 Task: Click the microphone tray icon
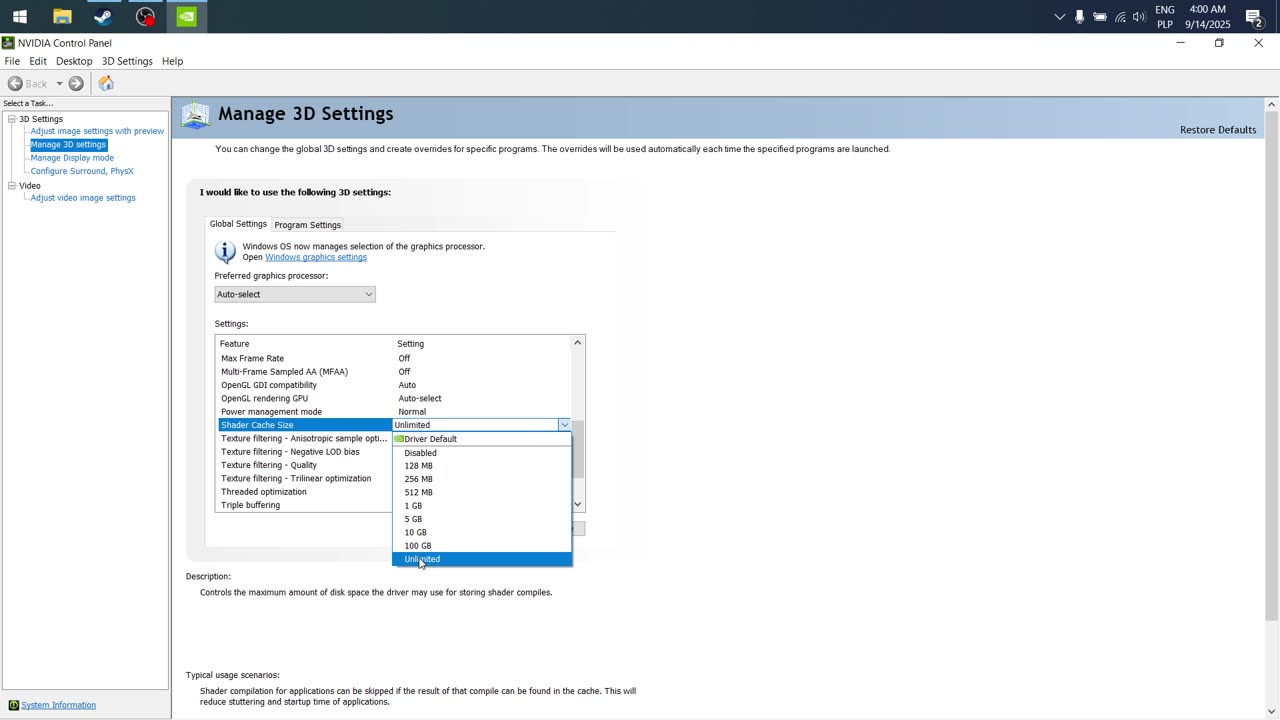pos(1080,16)
